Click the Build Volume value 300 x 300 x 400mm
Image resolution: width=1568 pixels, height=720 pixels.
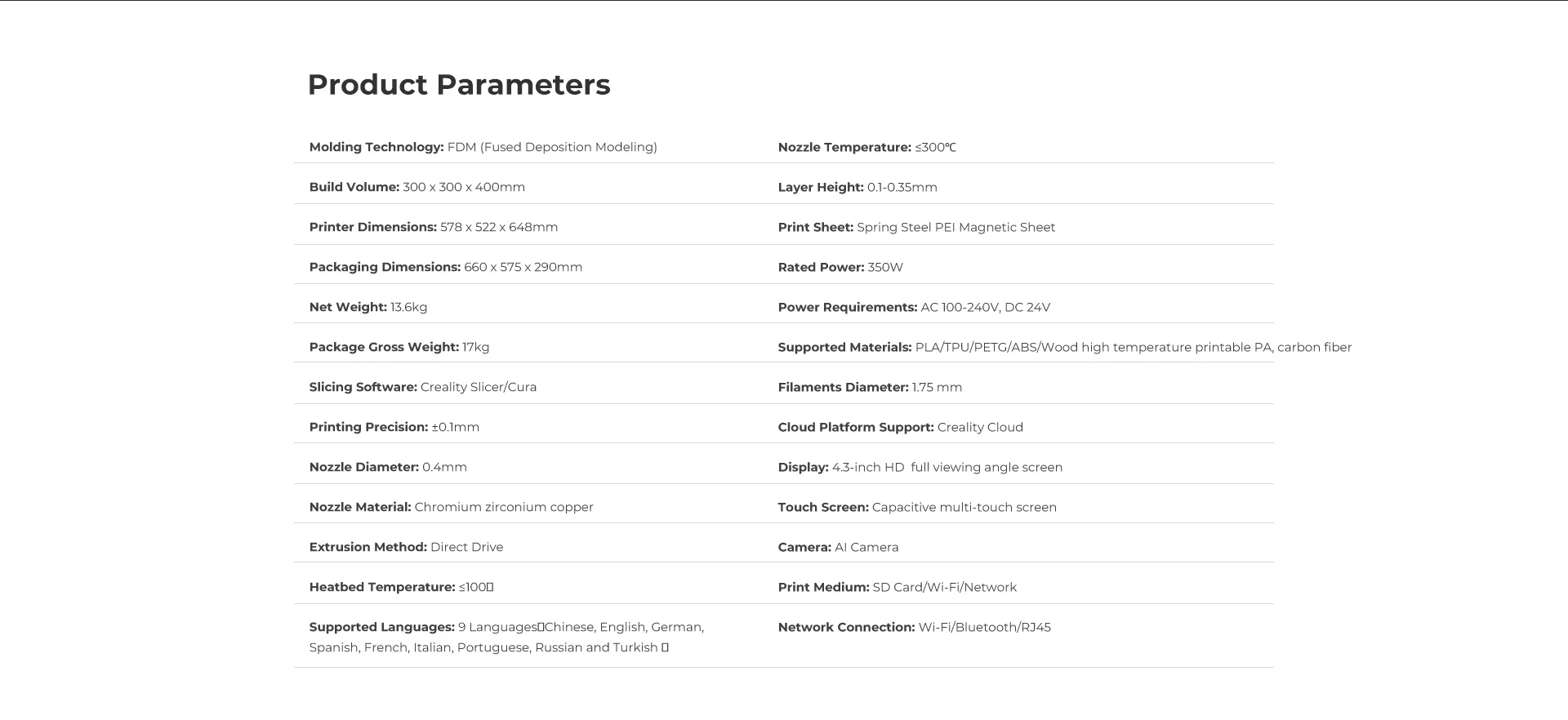(463, 187)
